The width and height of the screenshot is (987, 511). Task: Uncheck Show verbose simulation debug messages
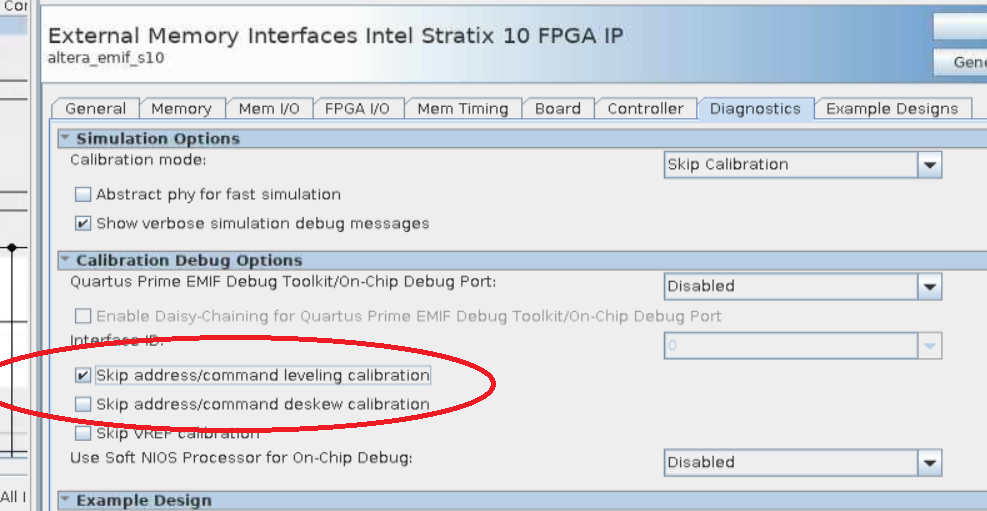click(x=84, y=224)
